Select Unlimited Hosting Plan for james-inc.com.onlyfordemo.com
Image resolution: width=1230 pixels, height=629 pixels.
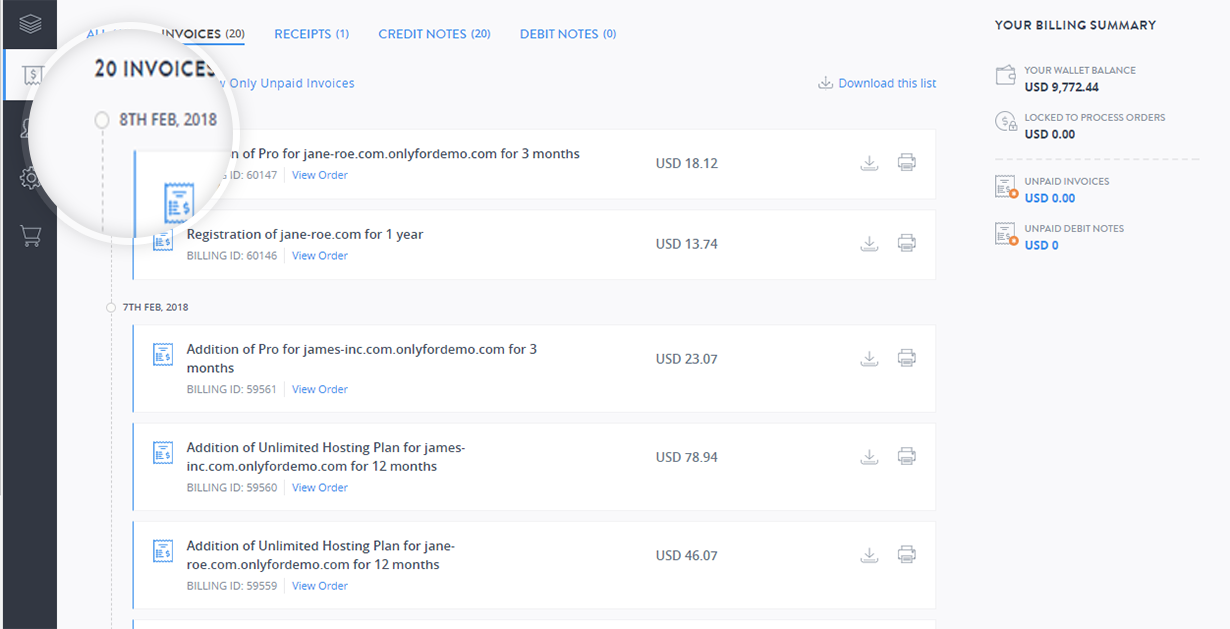(326, 457)
